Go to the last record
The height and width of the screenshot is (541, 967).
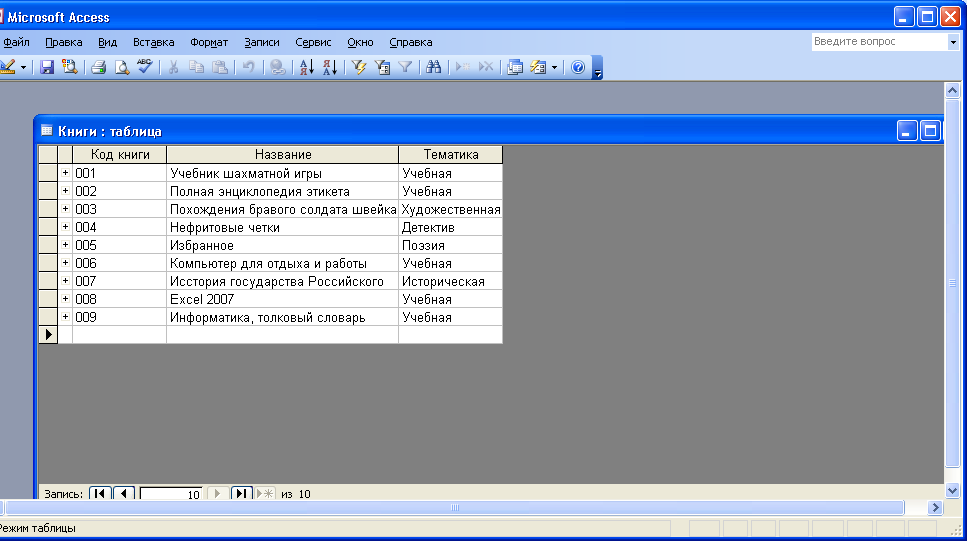[x=241, y=494]
